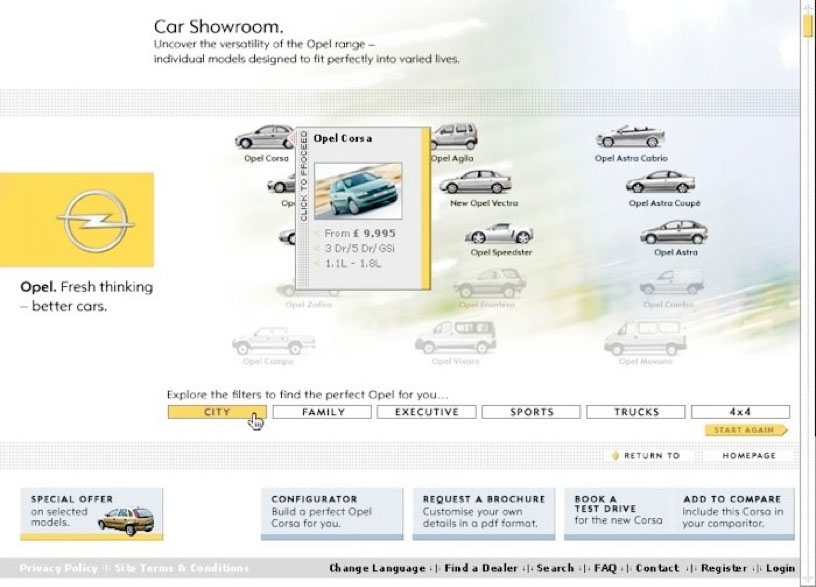Select the Trucks filter
The height and width of the screenshot is (587, 816).
[x=636, y=412]
